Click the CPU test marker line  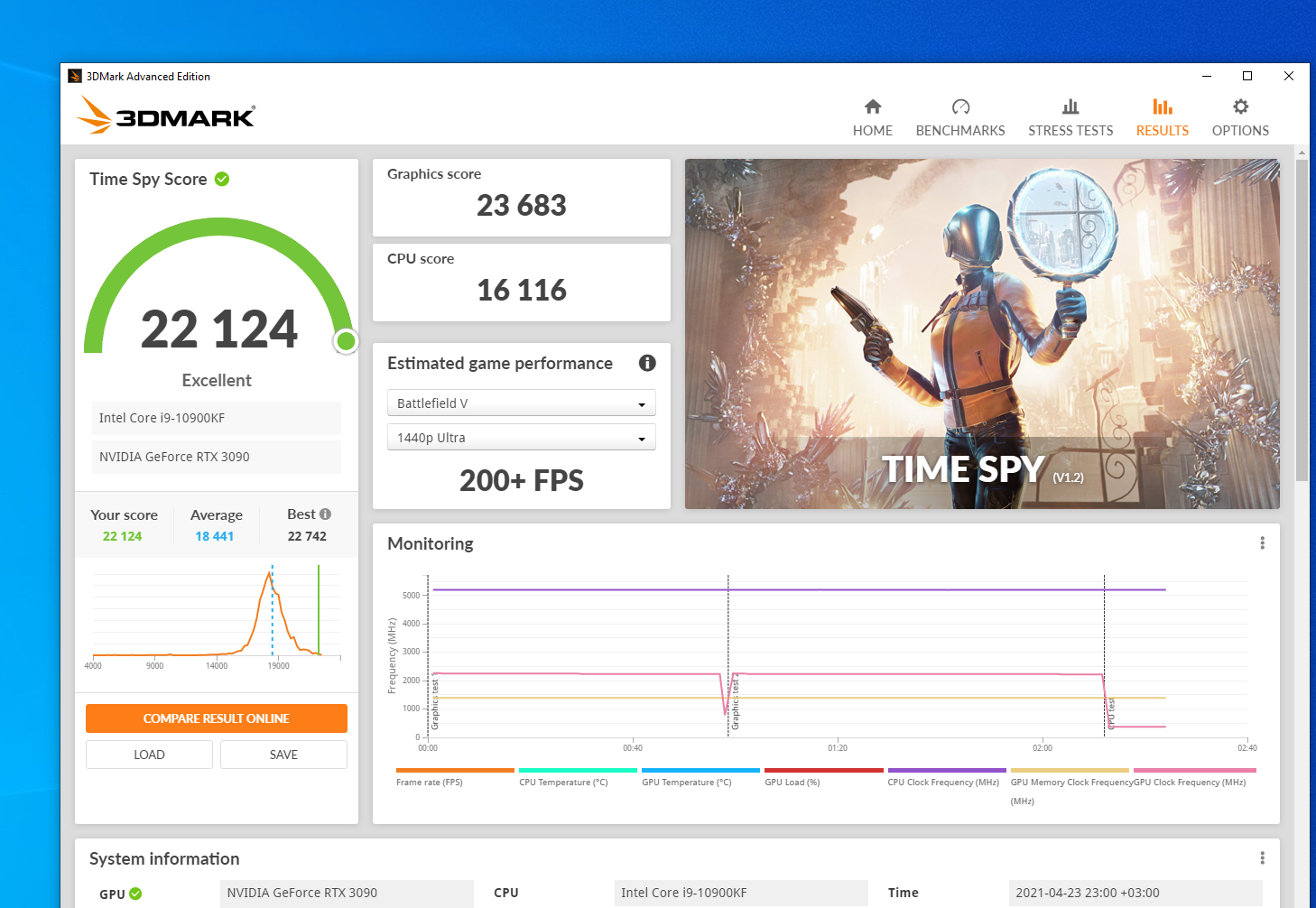[x=1104, y=656]
